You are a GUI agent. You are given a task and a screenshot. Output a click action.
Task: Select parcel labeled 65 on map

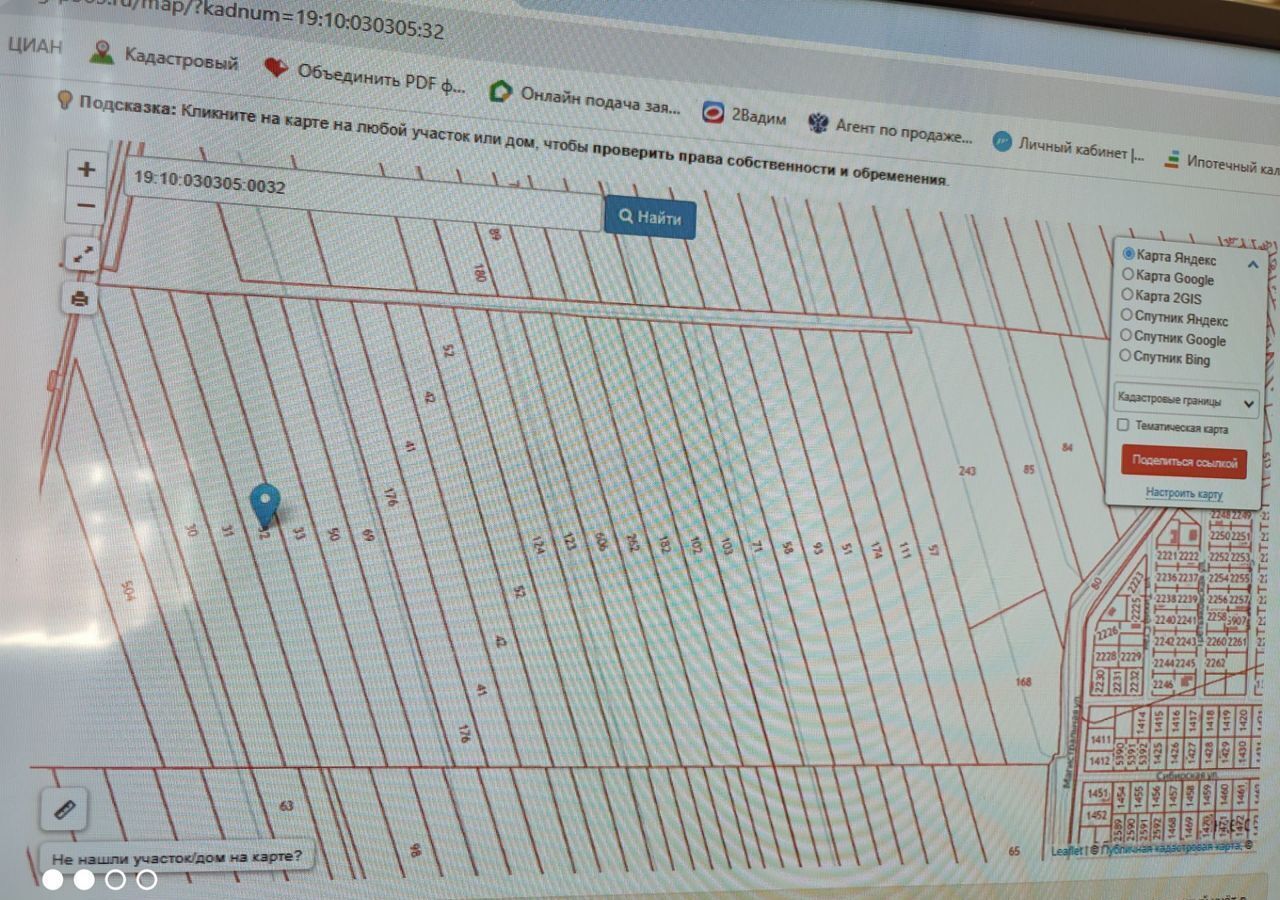pos(1014,851)
